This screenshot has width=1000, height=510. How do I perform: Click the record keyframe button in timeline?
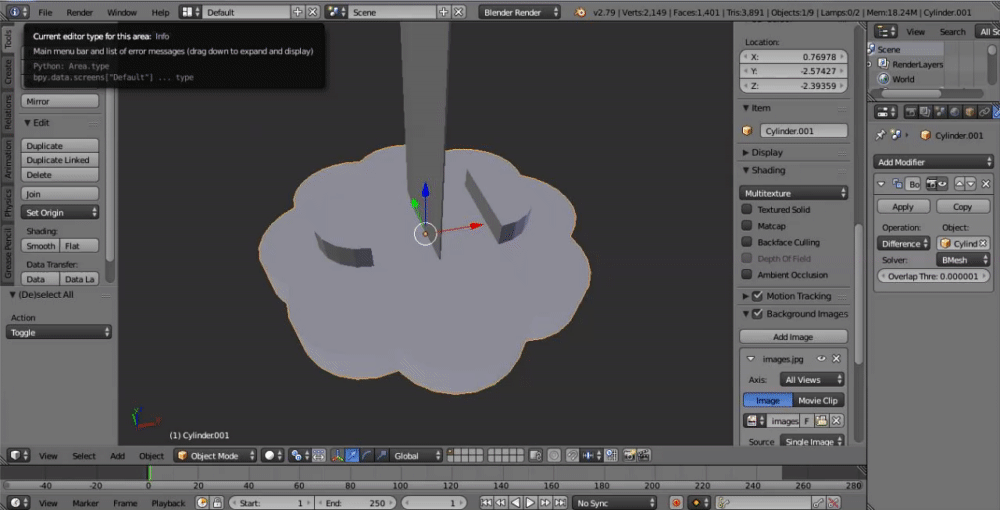677,502
